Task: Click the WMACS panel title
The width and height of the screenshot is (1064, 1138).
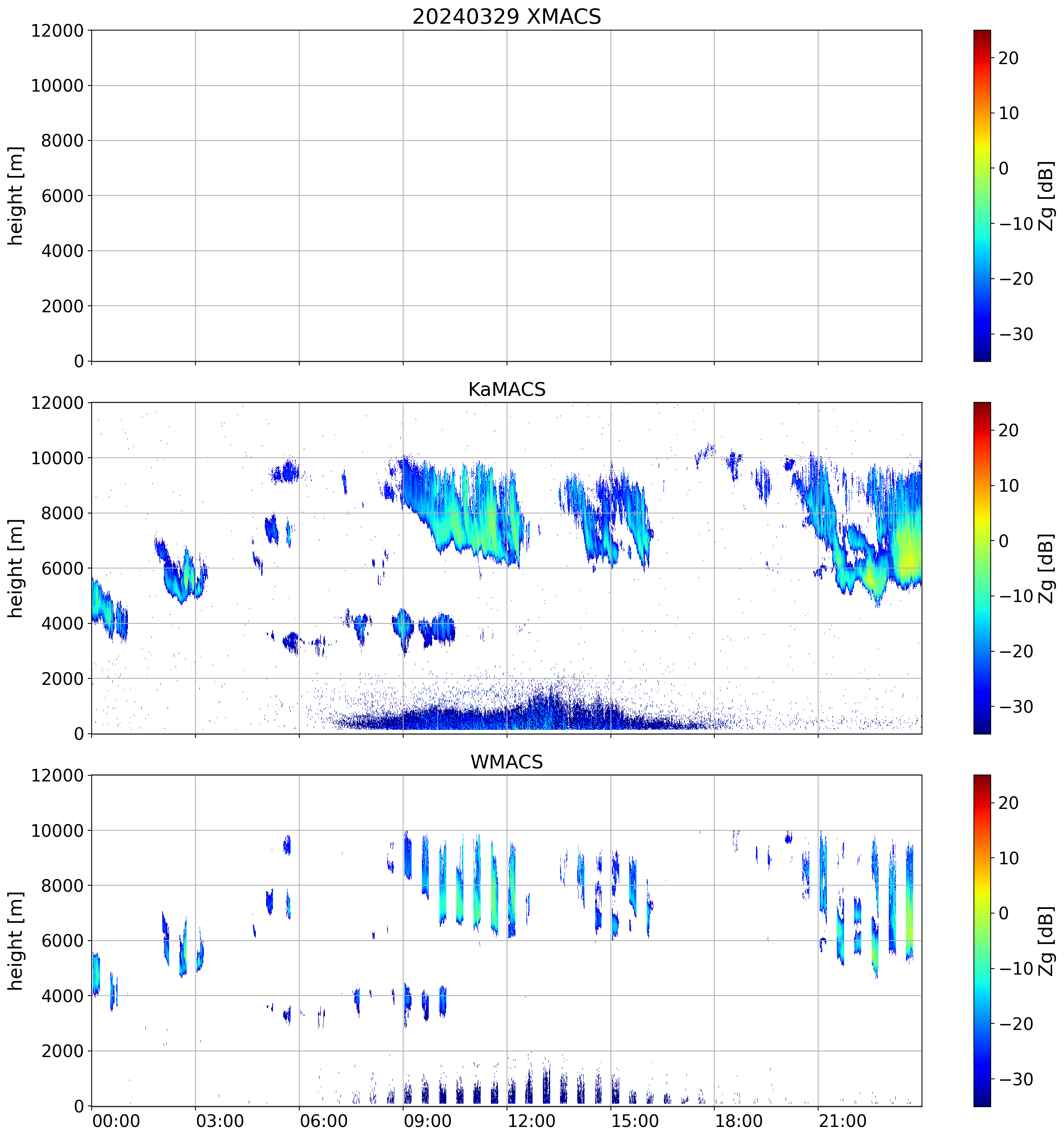Action: [x=506, y=762]
